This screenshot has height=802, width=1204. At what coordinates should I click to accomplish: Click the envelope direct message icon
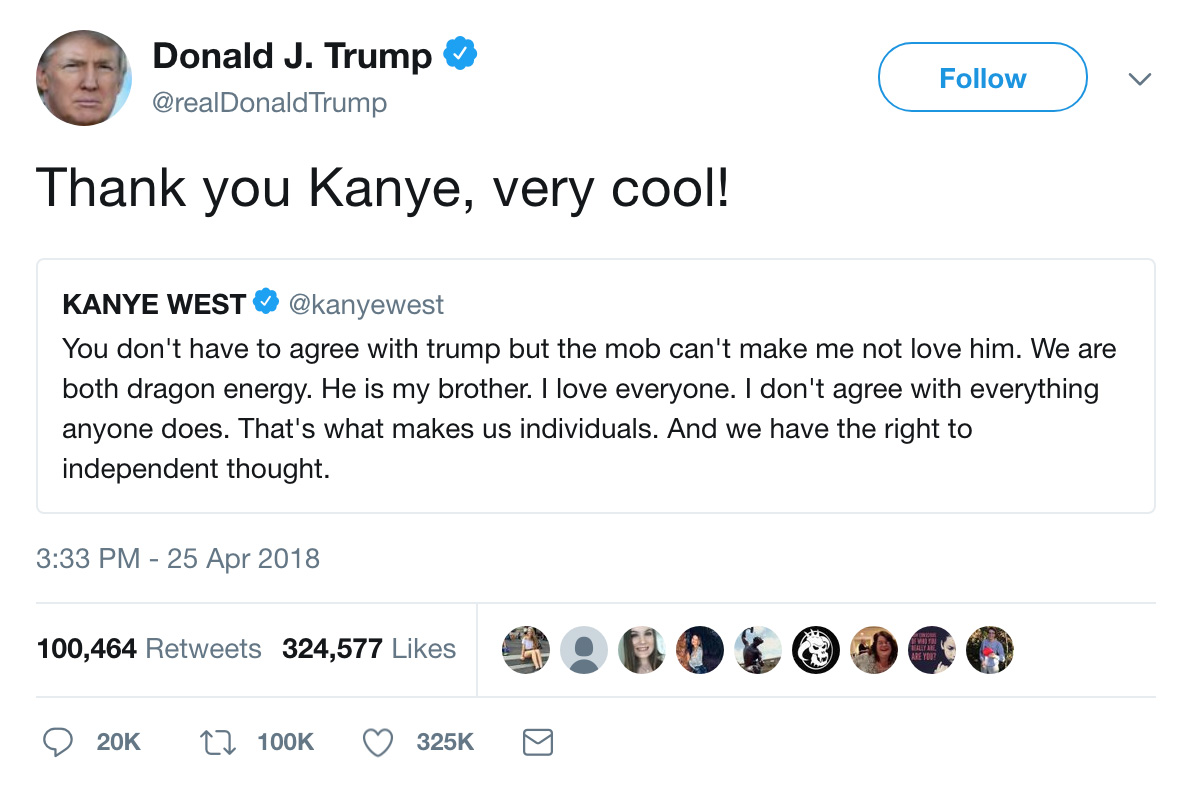tap(538, 742)
